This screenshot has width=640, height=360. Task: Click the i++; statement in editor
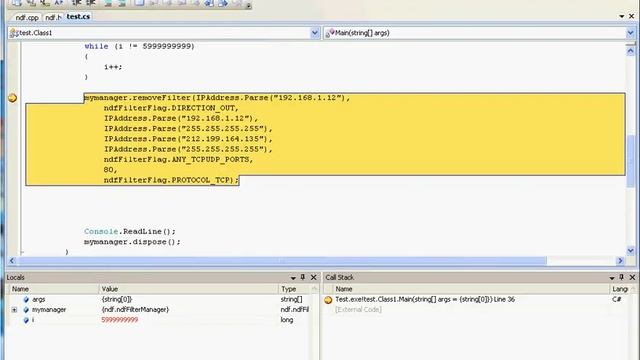(113, 67)
